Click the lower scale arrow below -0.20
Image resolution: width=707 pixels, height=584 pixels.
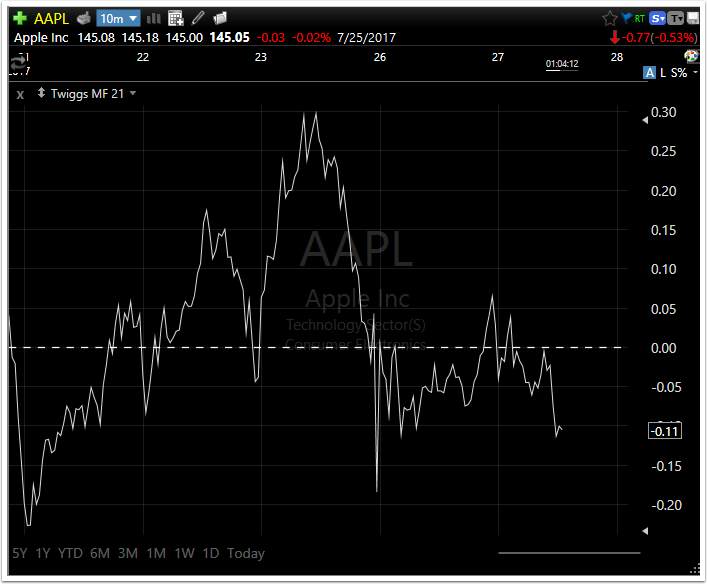(x=645, y=531)
